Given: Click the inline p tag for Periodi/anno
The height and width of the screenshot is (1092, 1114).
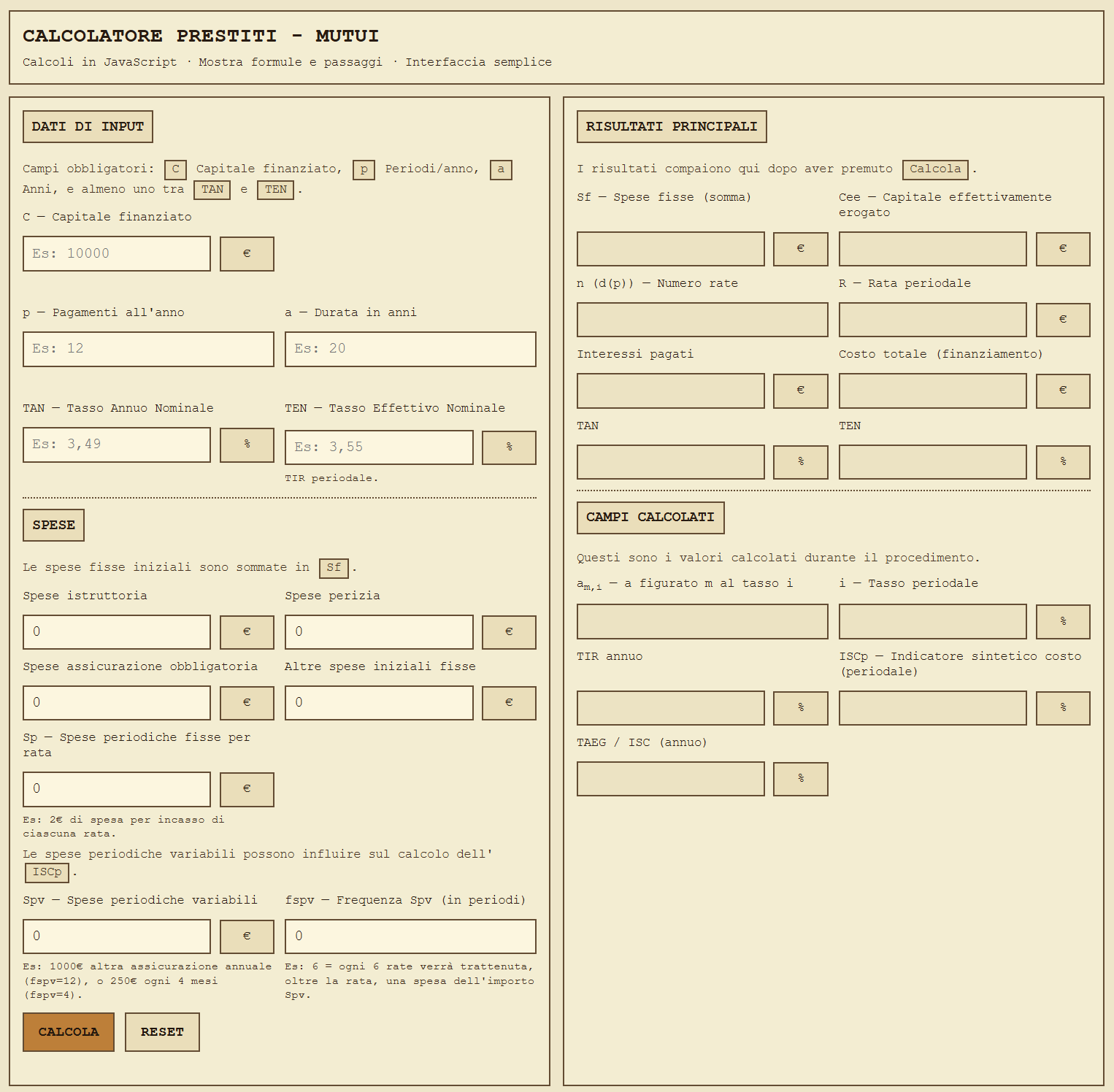Looking at the screenshot, I should pos(364,169).
